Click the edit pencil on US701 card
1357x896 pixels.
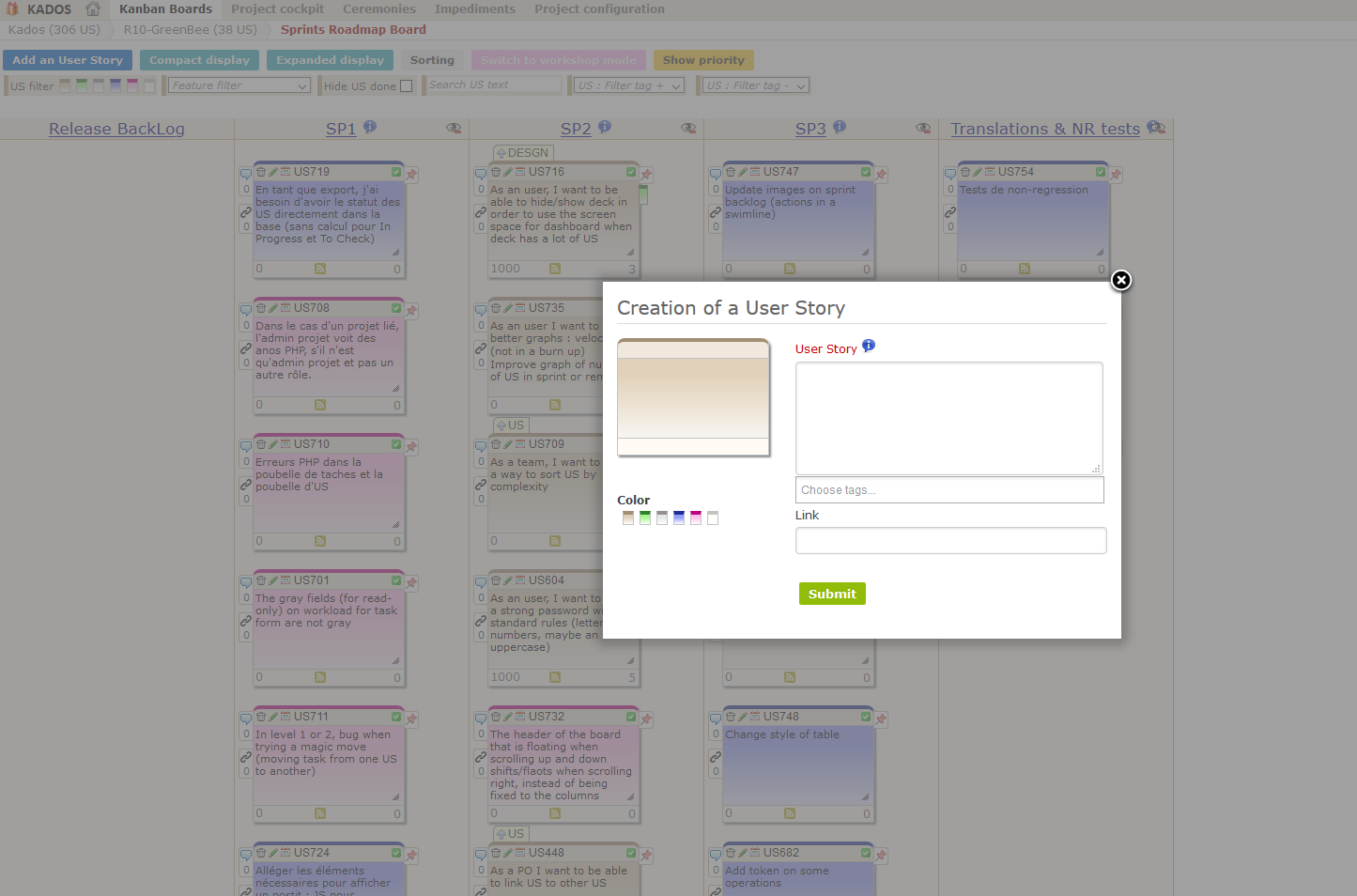273,580
